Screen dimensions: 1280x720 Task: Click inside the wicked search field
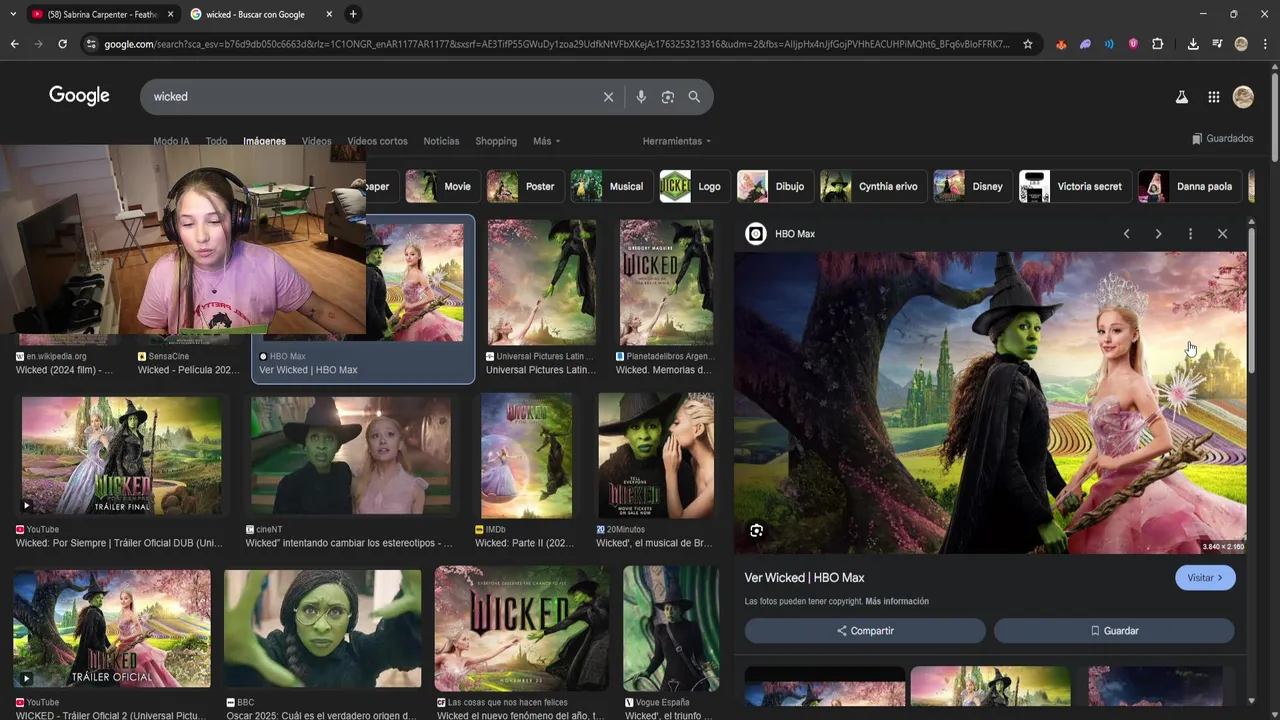[370, 97]
